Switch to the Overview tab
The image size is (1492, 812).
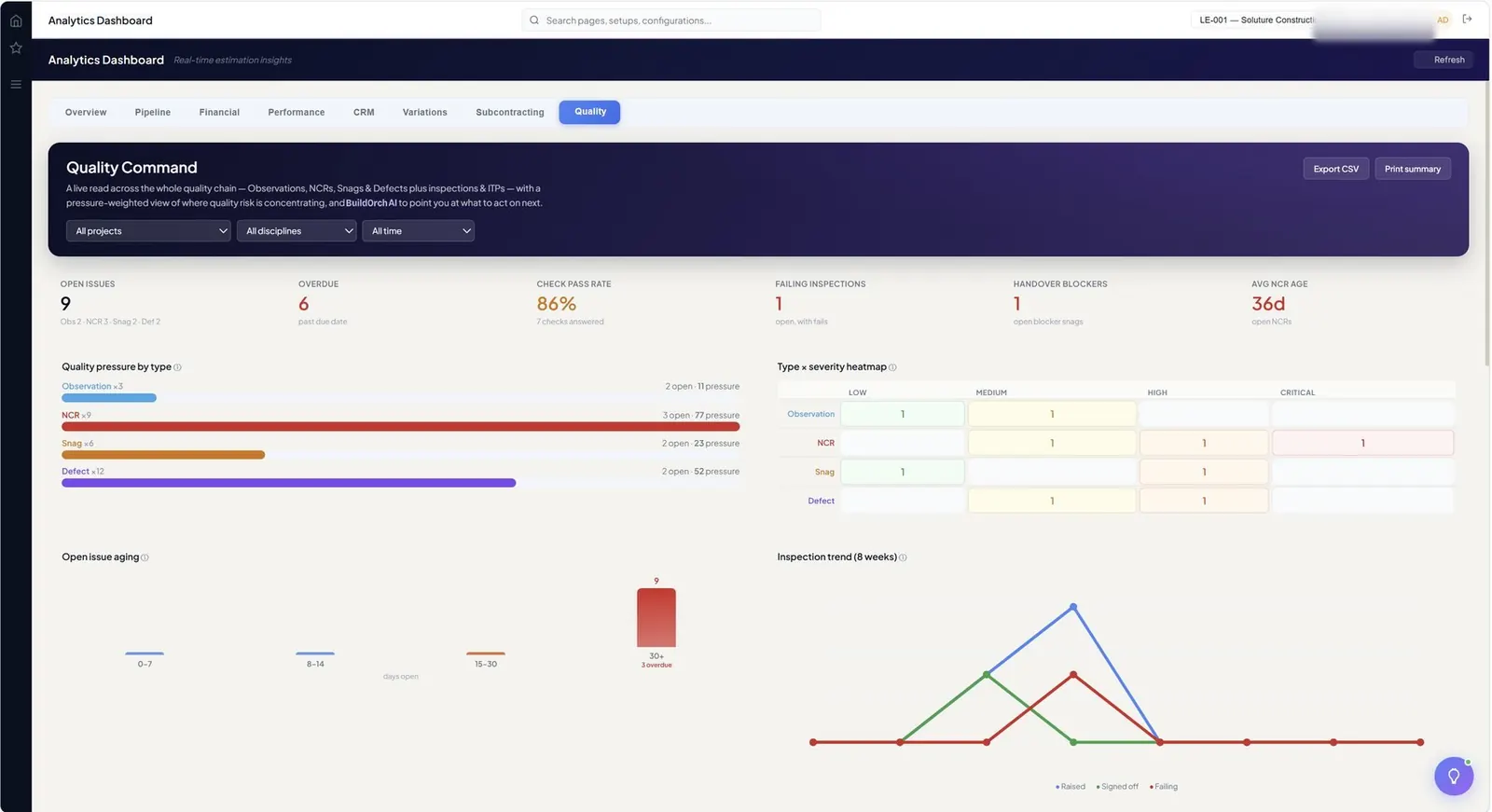[x=86, y=112]
